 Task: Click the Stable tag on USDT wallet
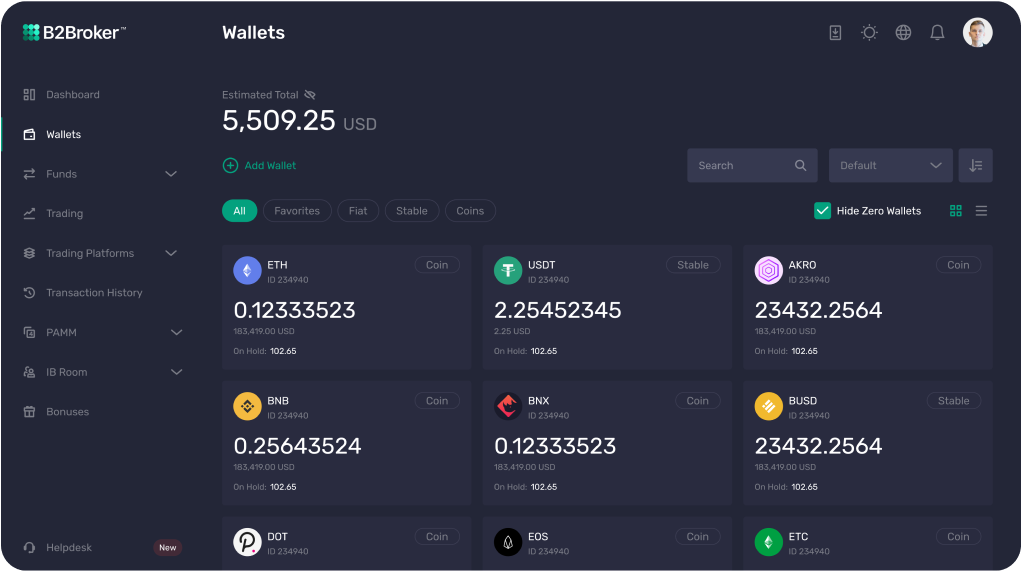pyautogui.click(x=693, y=265)
